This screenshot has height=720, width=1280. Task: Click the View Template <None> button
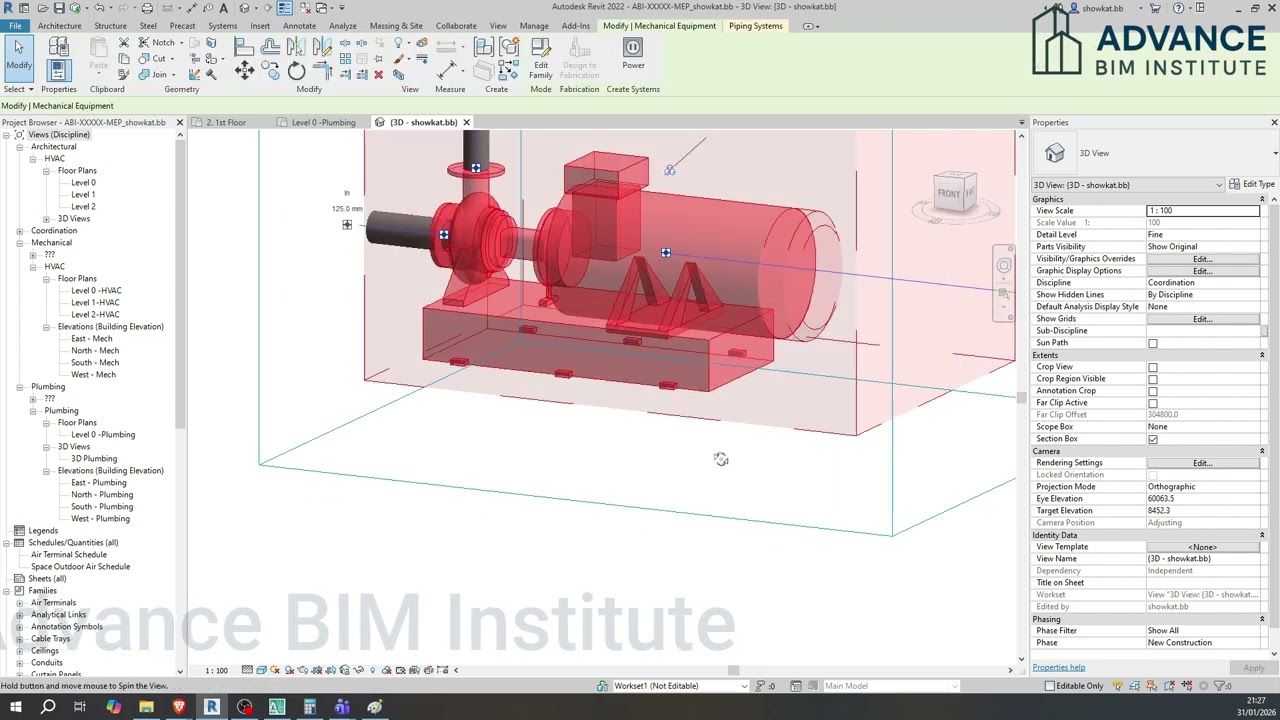[1203, 547]
